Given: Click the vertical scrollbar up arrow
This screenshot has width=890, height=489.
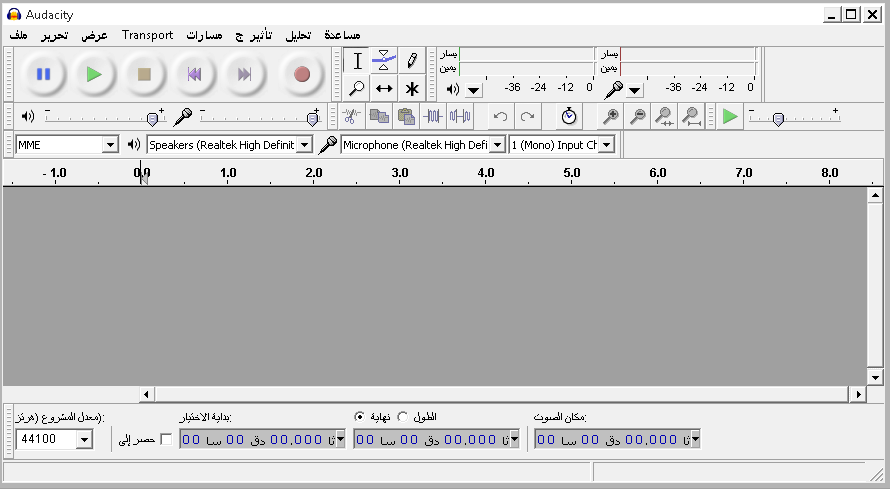Looking at the screenshot, I should (x=875, y=196).
